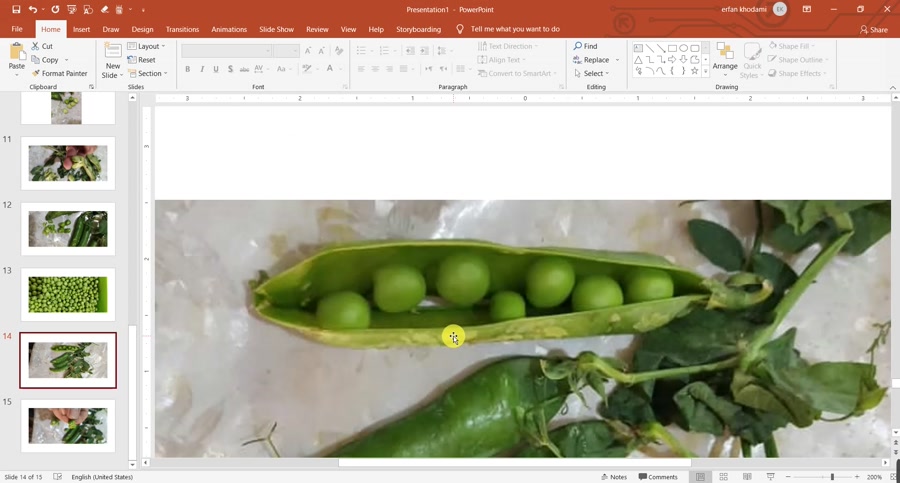The width and height of the screenshot is (900, 483).
Task: Click the Undo arrow icon
Action: tap(33, 10)
